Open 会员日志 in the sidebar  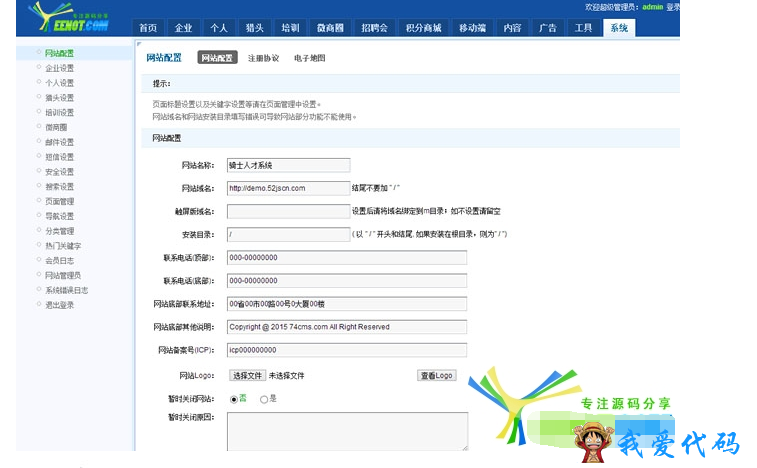[59, 261]
